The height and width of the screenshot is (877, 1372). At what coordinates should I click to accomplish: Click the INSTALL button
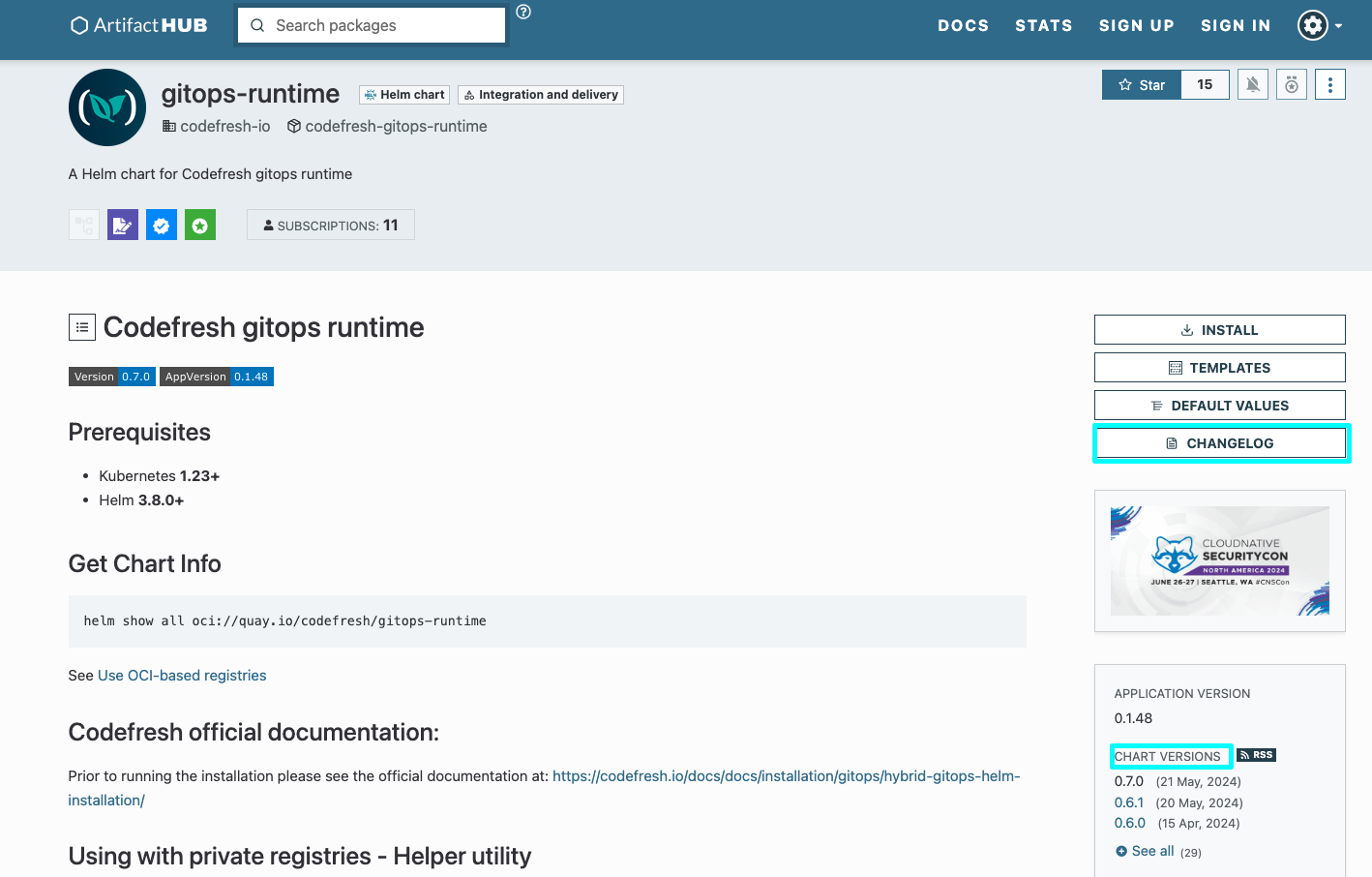pos(1219,330)
